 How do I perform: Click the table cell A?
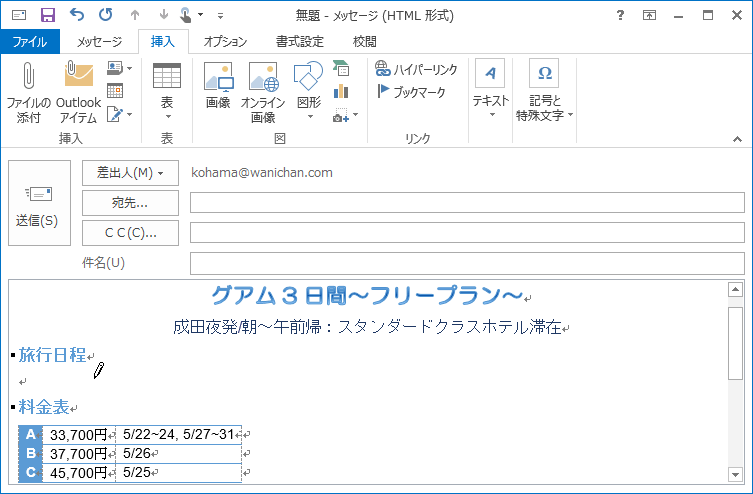coord(31,435)
